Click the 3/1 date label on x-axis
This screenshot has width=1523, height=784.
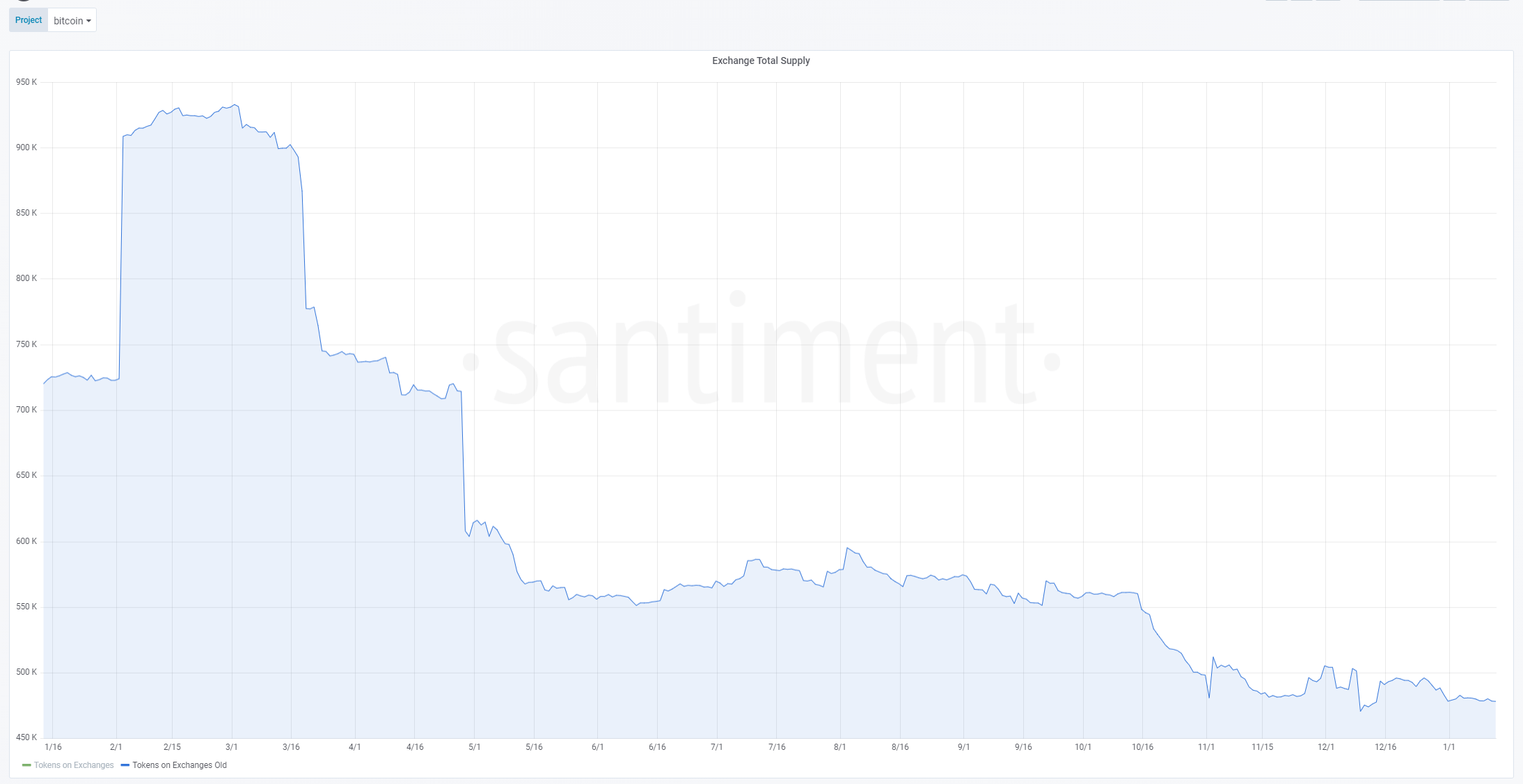pyautogui.click(x=232, y=747)
